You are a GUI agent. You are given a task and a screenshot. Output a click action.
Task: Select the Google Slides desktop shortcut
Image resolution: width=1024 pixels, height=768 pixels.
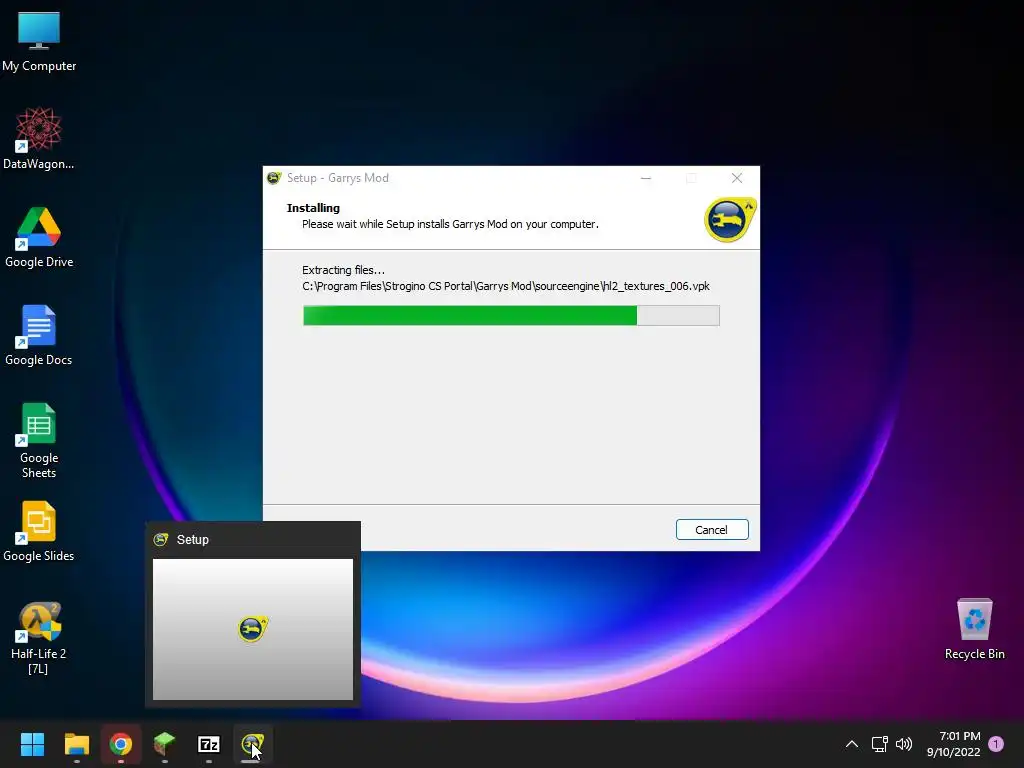pyautogui.click(x=39, y=531)
